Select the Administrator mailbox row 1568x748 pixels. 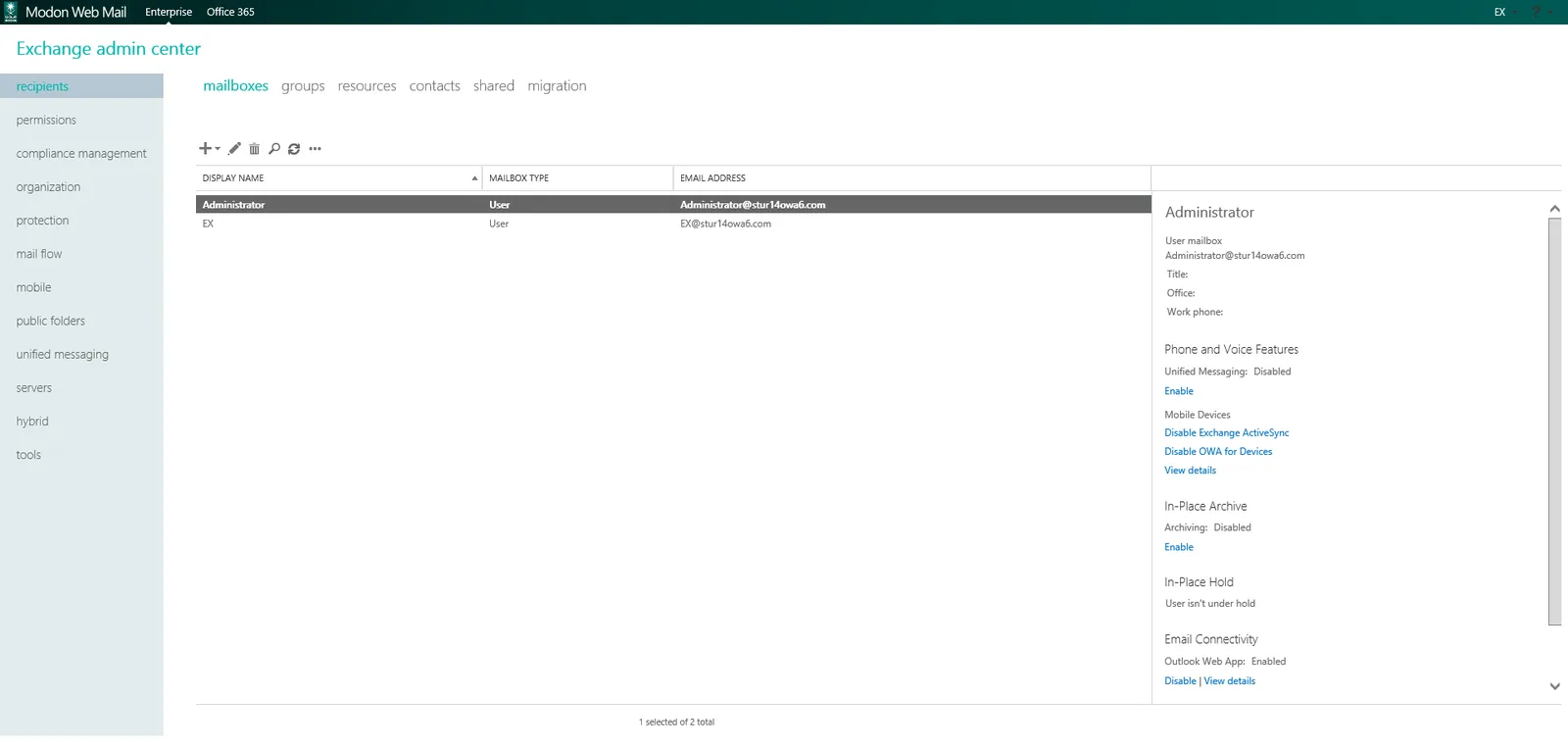(673, 205)
